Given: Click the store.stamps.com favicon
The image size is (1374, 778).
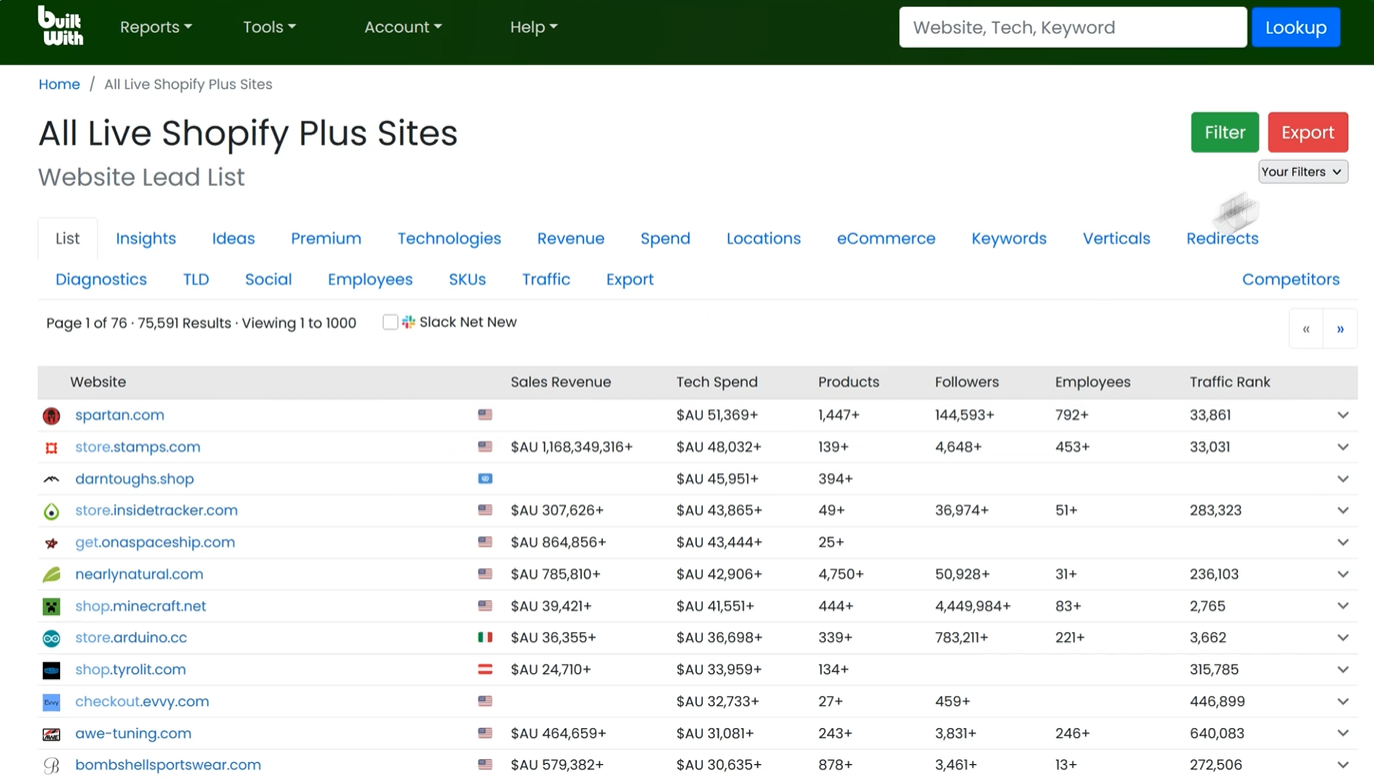Looking at the screenshot, I should click(51, 447).
